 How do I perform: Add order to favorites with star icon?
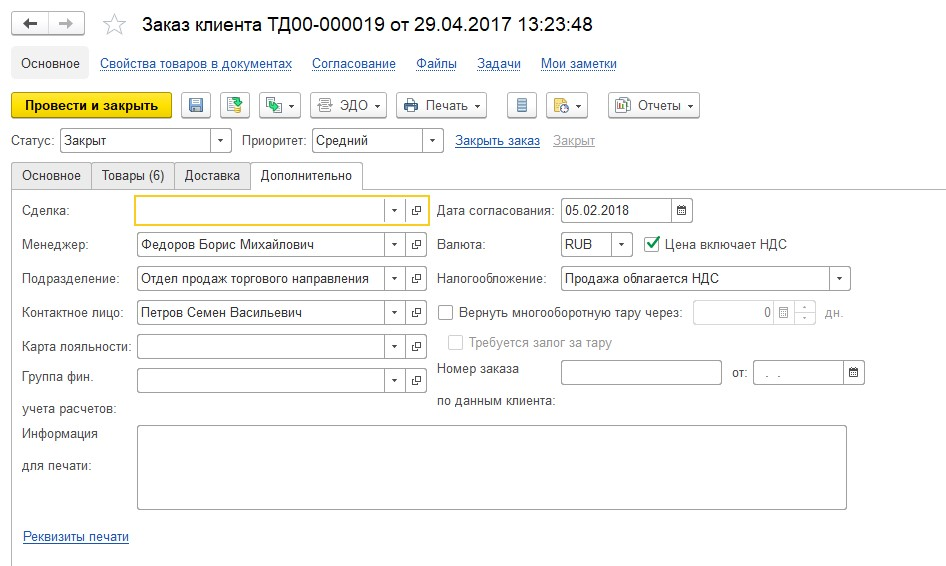[116, 24]
